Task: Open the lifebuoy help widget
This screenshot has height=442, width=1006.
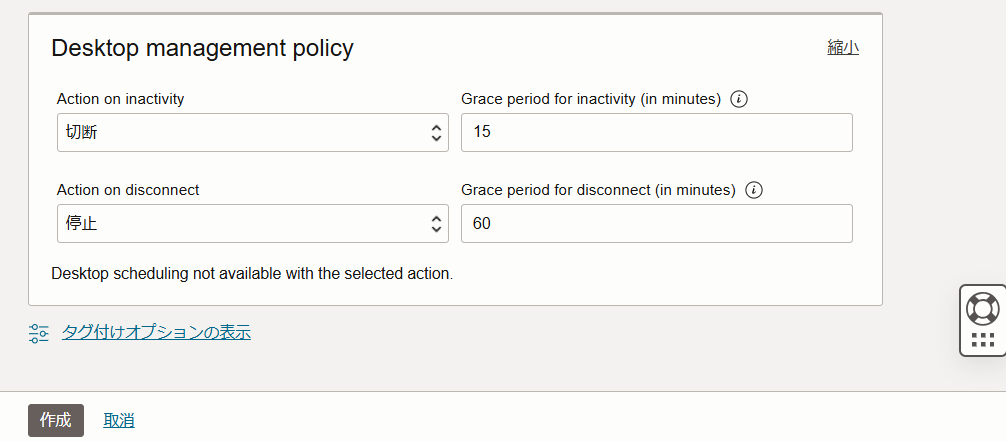Action: (x=982, y=308)
